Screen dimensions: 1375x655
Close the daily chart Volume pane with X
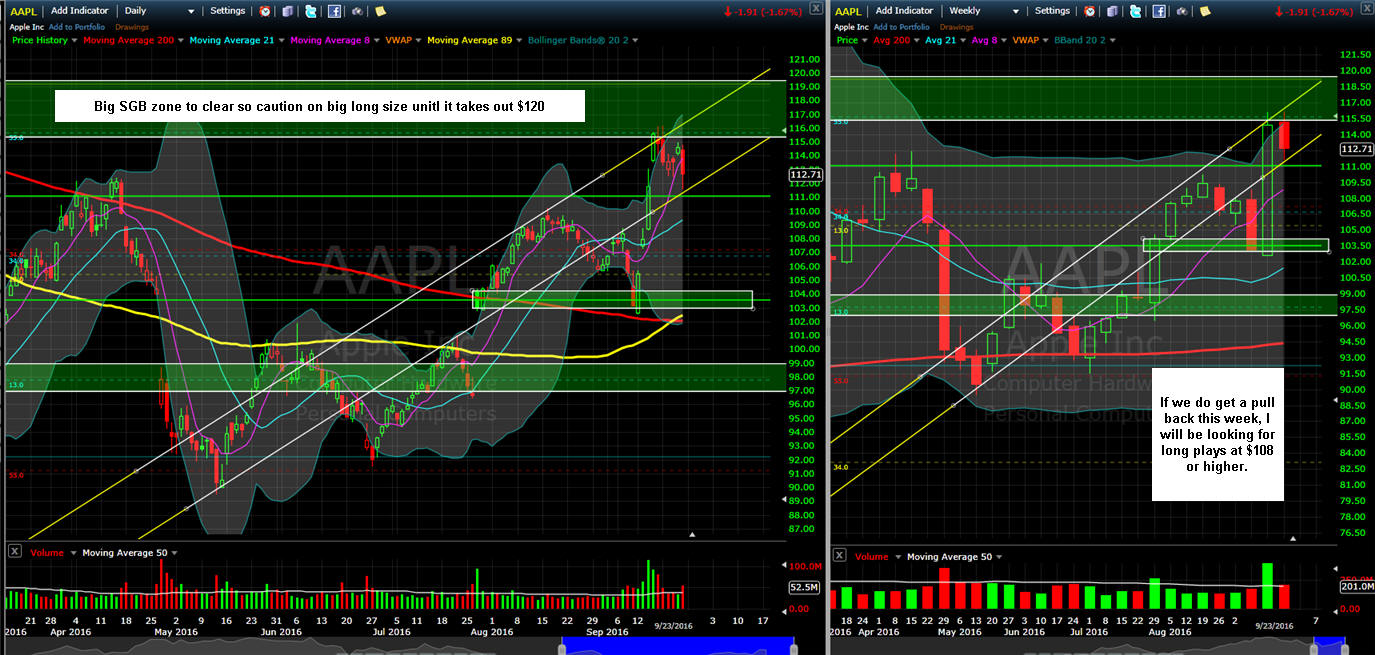pos(15,552)
